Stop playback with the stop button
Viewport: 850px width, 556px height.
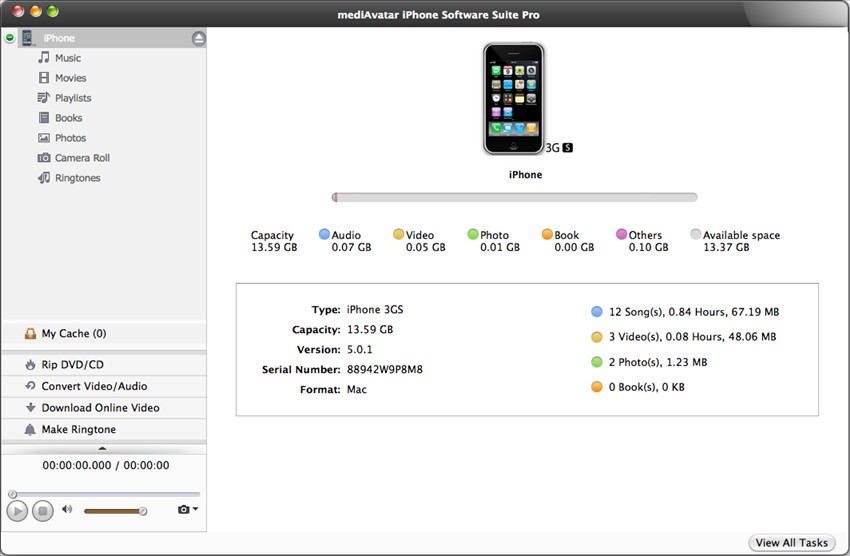click(43, 510)
